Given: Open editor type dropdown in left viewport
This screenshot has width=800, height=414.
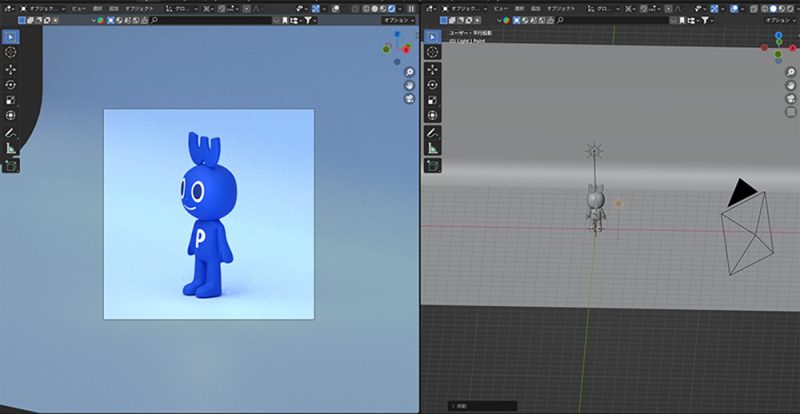Looking at the screenshot, I should point(8,9).
